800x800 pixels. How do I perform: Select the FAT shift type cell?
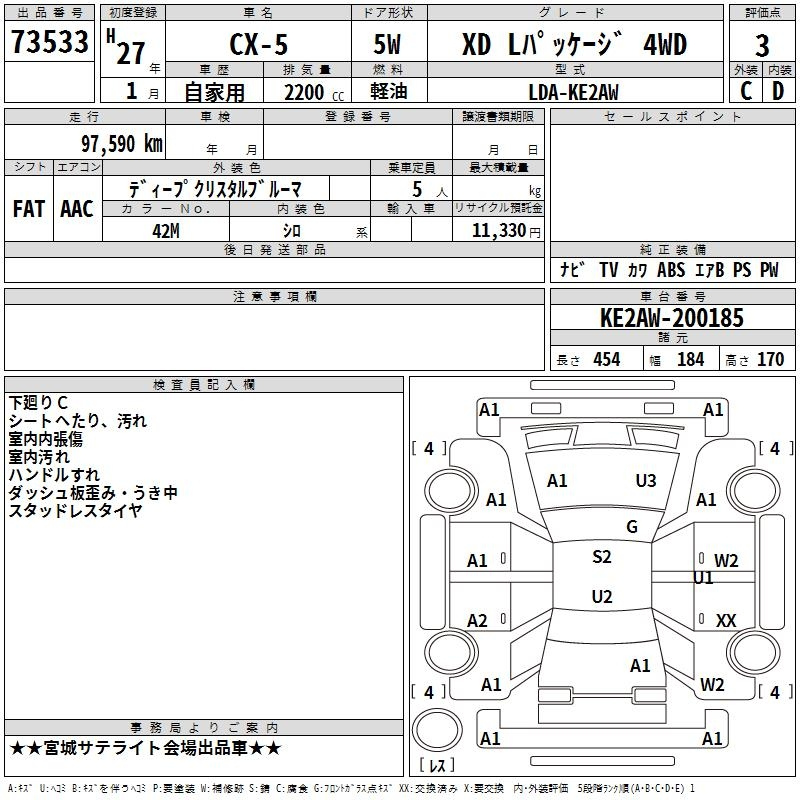tap(29, 208)
